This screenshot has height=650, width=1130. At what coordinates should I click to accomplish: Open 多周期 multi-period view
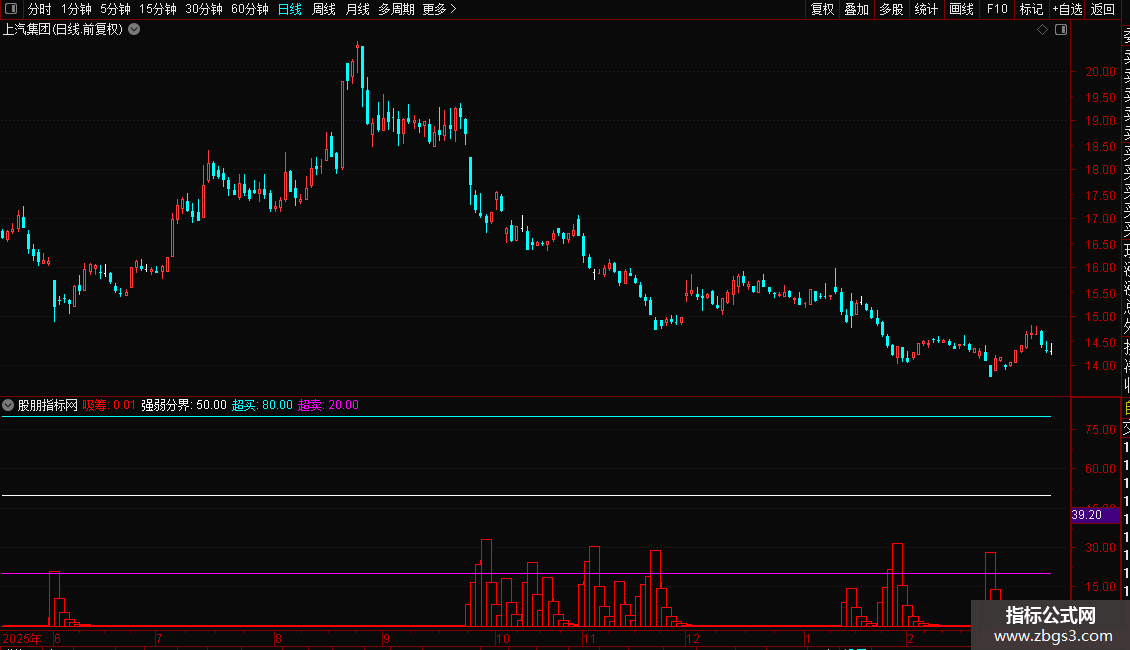pyautogui.click(x=396, y=9)
